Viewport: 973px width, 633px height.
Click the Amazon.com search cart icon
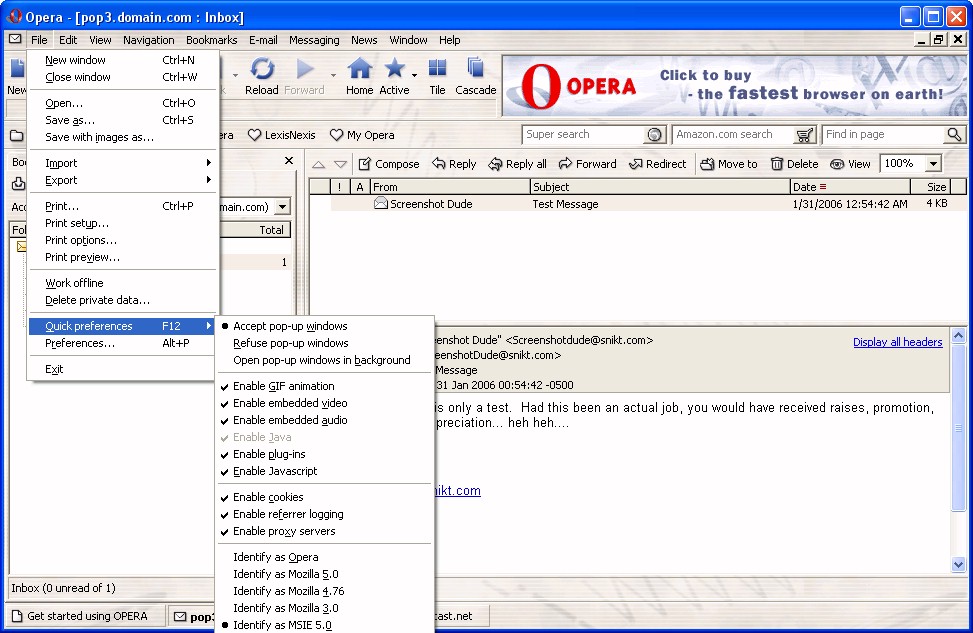(x=804, y=135)
